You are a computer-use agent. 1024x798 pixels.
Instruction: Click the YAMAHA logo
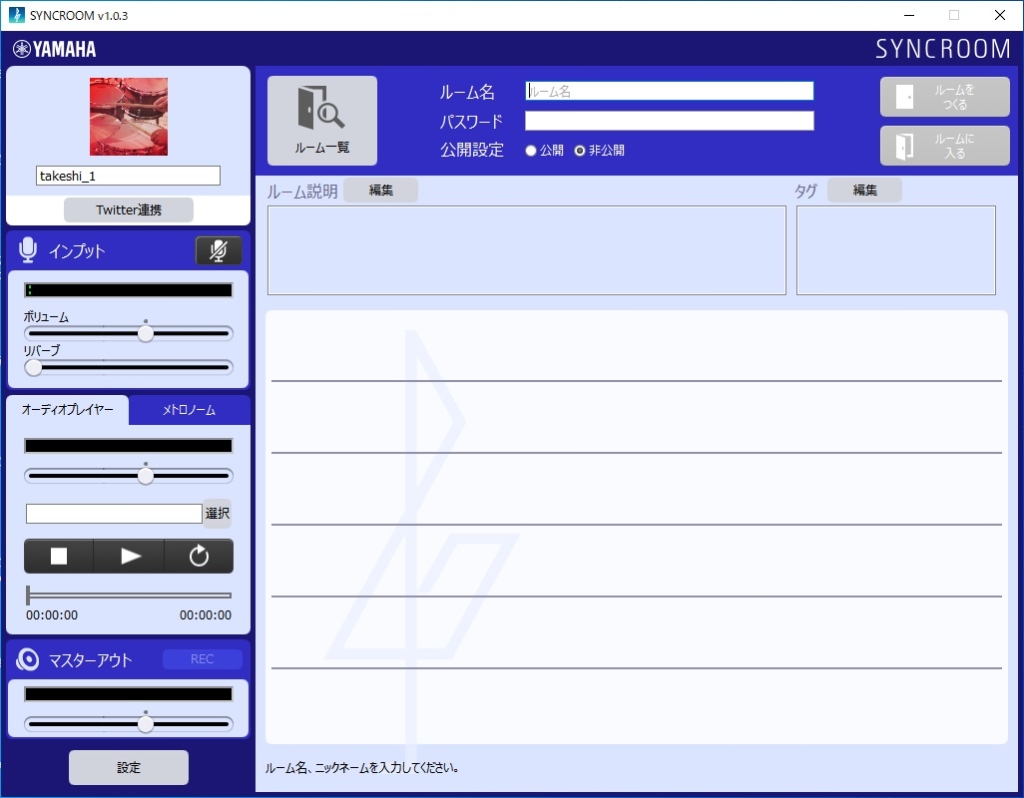[x=55, y=49]
